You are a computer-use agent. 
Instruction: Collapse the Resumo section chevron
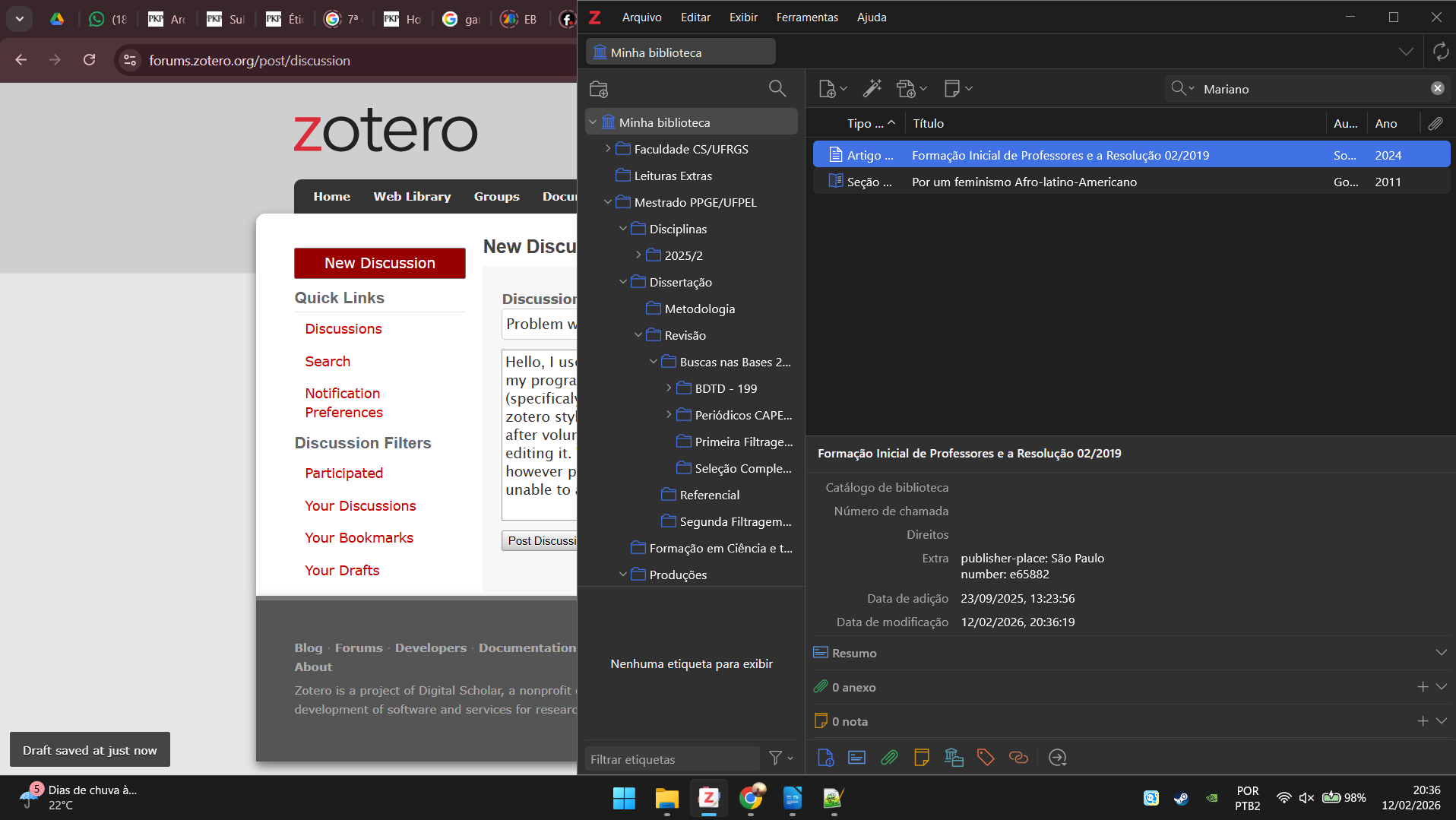tap(1441, 653)
